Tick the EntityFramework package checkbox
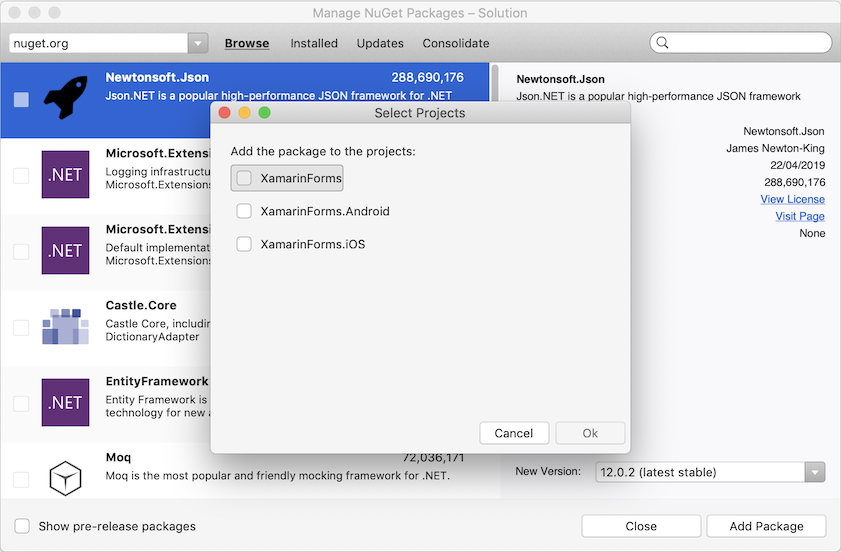Image resolution: width=841 pixels, height=552 pixels. [21, 403]
